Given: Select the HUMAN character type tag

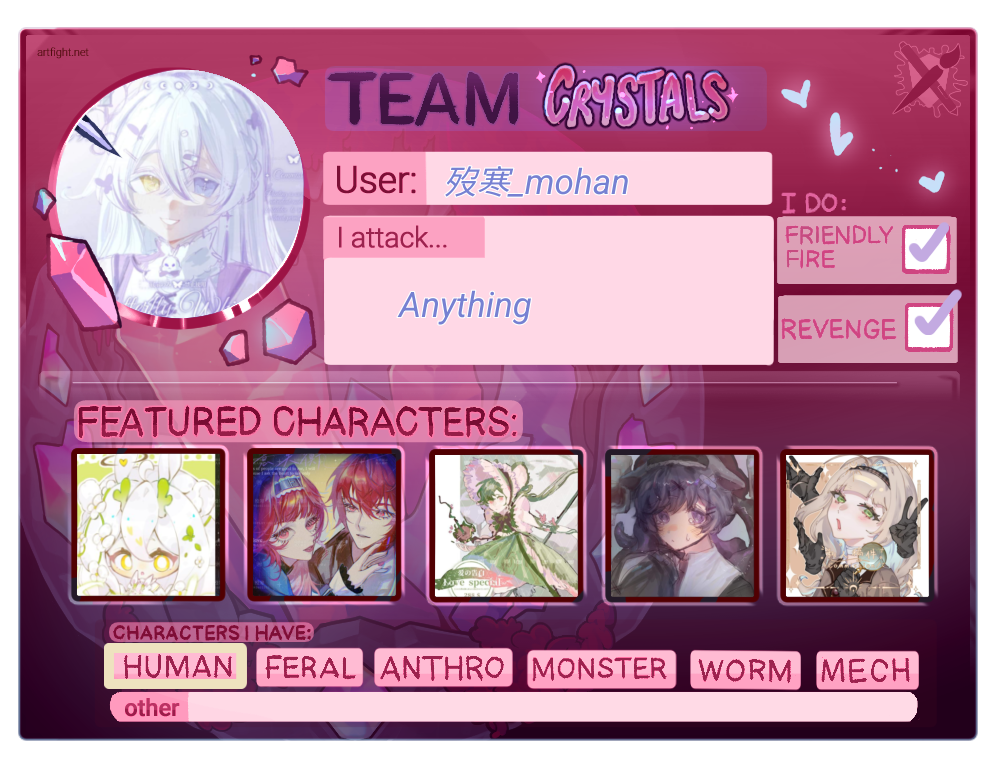Looking at the screenshot, I should [x=175, y=666].
